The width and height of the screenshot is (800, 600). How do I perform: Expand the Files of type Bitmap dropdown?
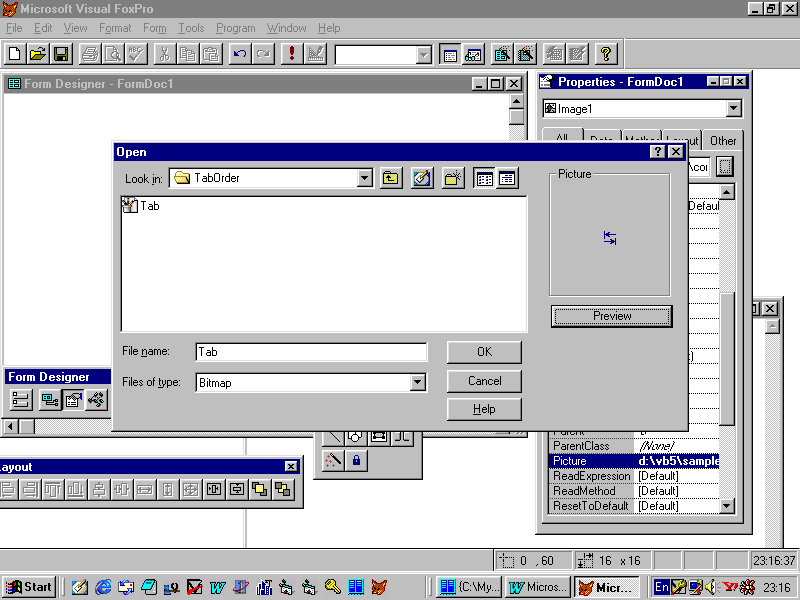click(417, 382)
